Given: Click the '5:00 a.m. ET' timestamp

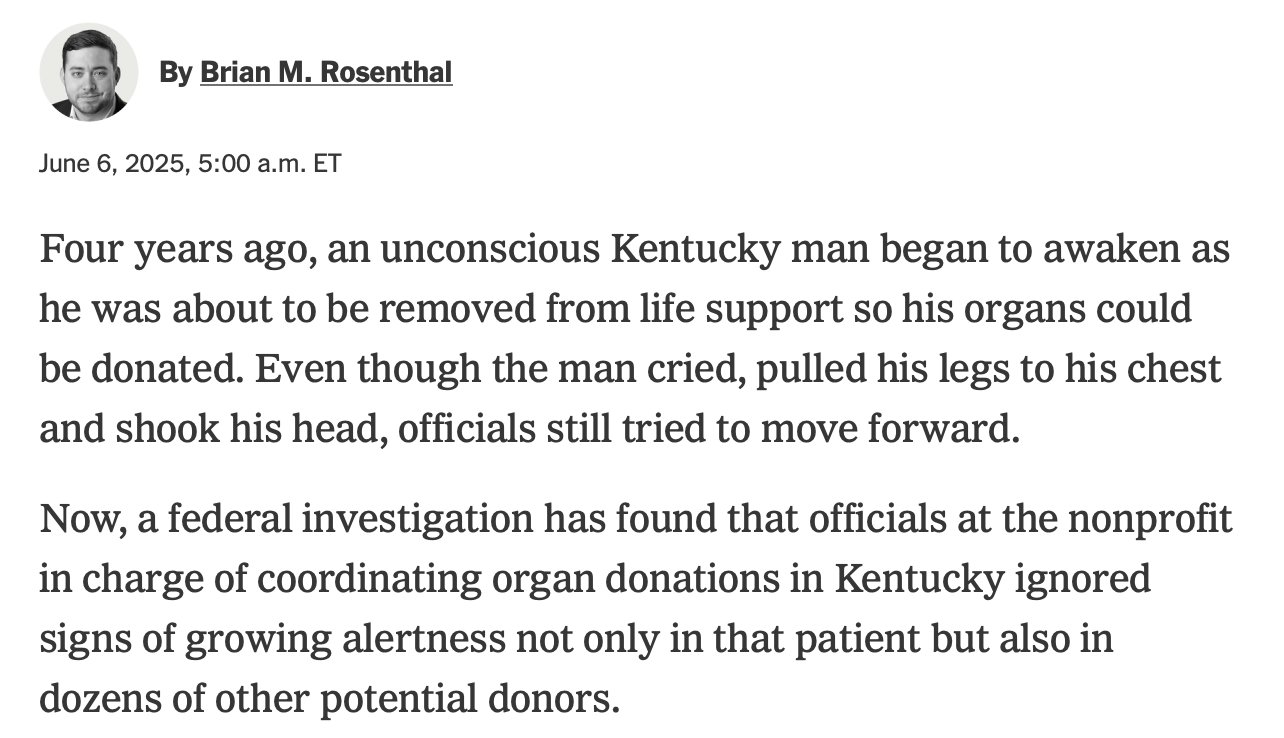Looking at the screenshot, I should [x=270, y=164].
